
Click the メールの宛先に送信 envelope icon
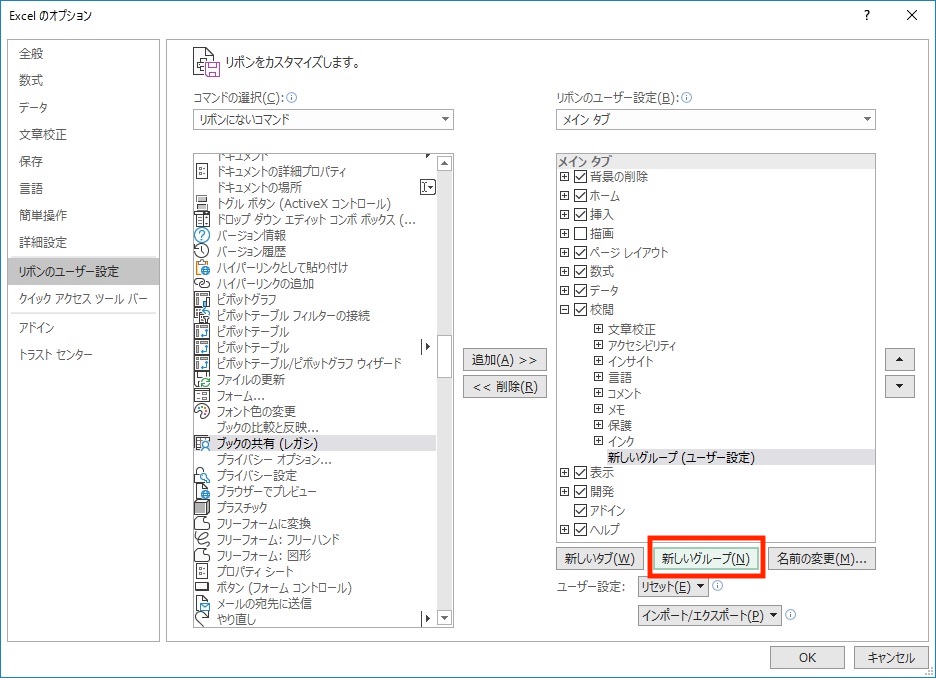pos(202,604)
